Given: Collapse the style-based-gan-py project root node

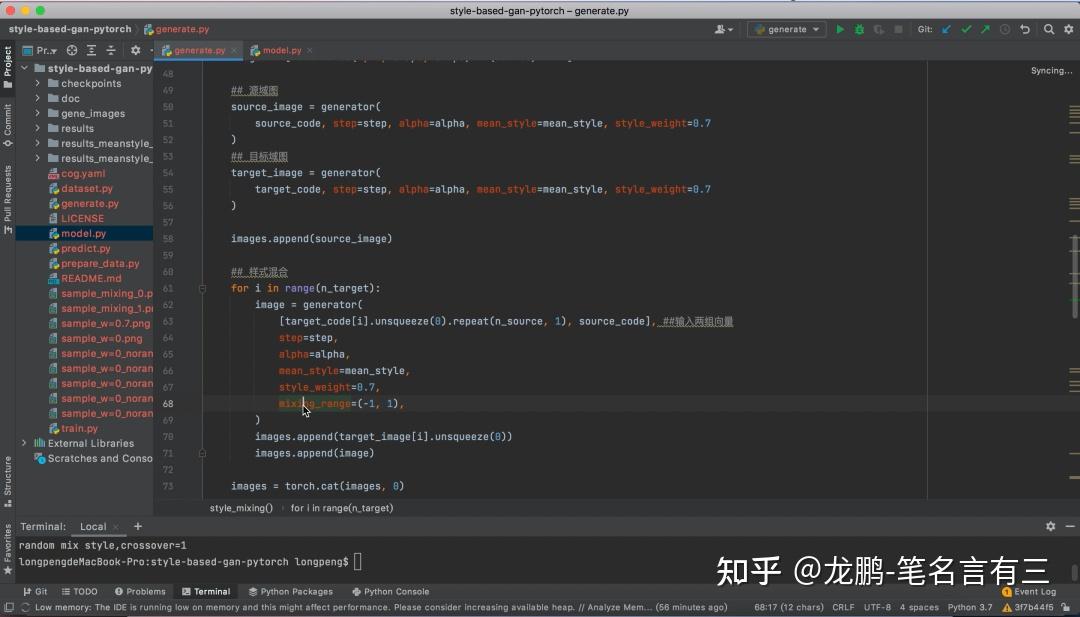Looking at the screenshot, I should coord(22,68).
